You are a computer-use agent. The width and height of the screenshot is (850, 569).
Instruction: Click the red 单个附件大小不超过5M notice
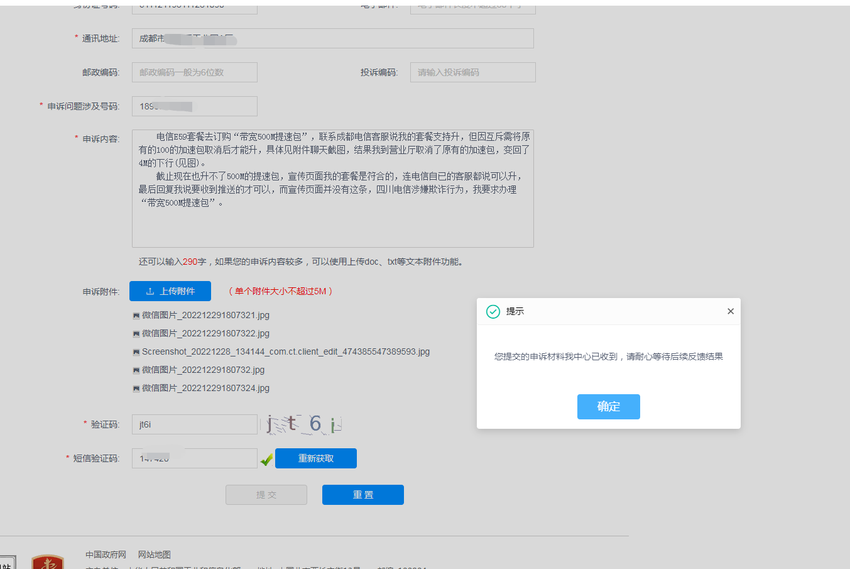click(x=280, y=291)
